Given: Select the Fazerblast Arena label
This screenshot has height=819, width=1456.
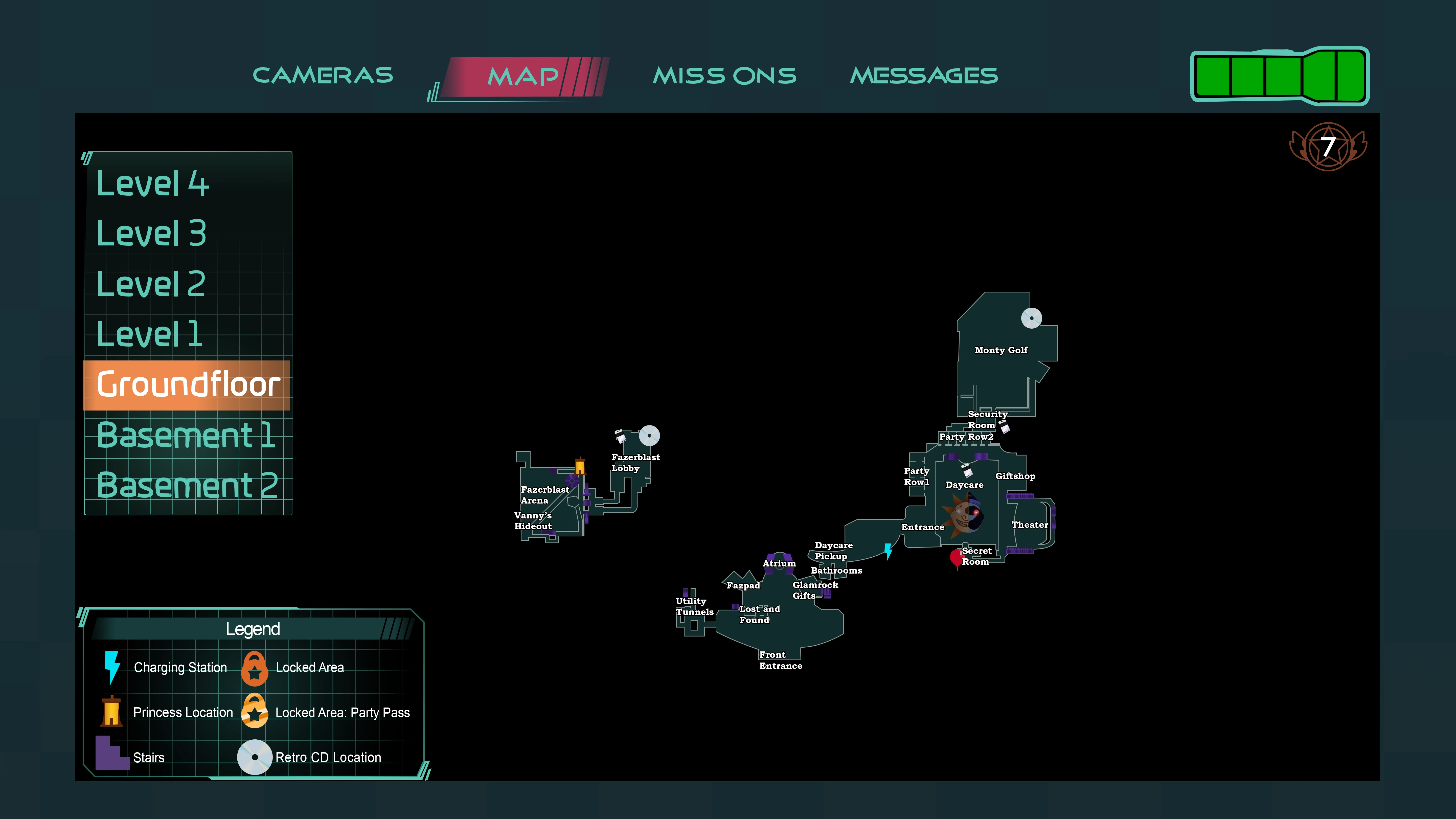Looking at the screenshot, I should (x=545, y=495).
